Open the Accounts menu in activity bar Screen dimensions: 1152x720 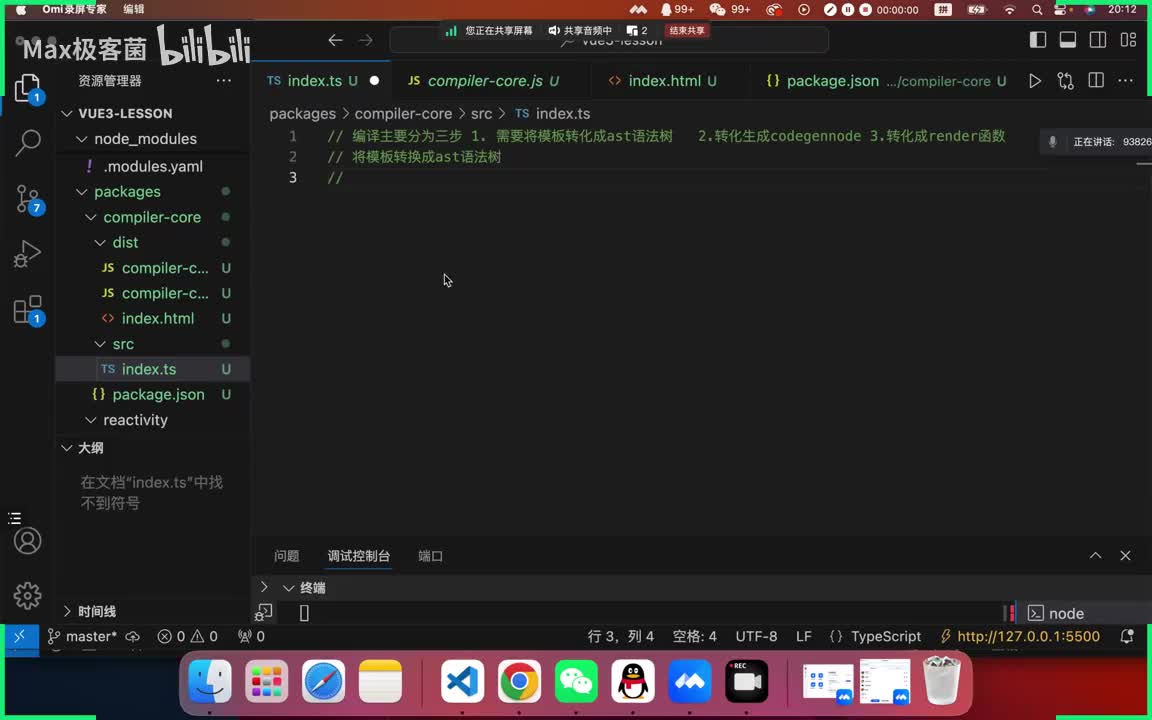(28, 541)
